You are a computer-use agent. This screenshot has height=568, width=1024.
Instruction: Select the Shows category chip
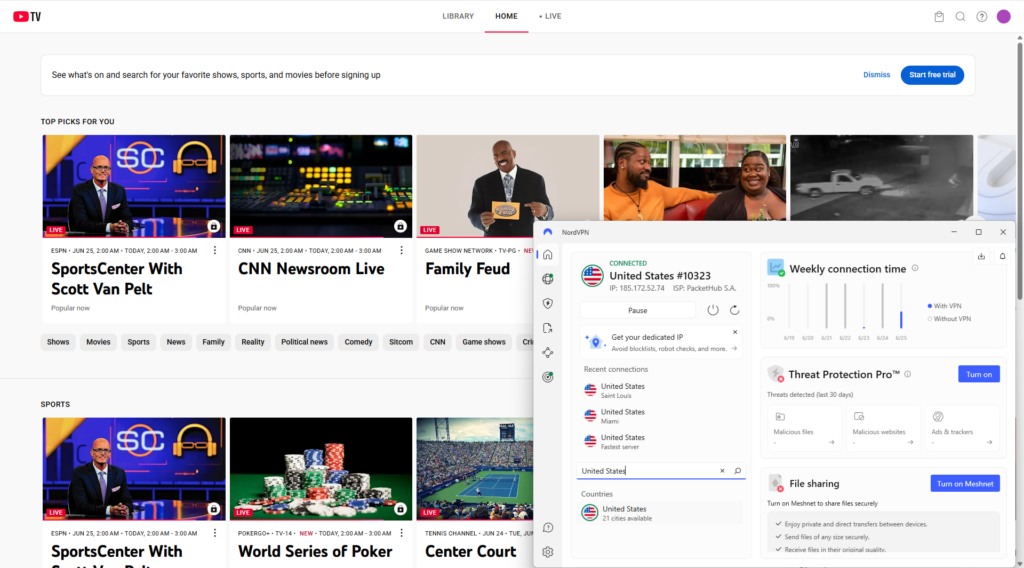click(x=58, y=342)
